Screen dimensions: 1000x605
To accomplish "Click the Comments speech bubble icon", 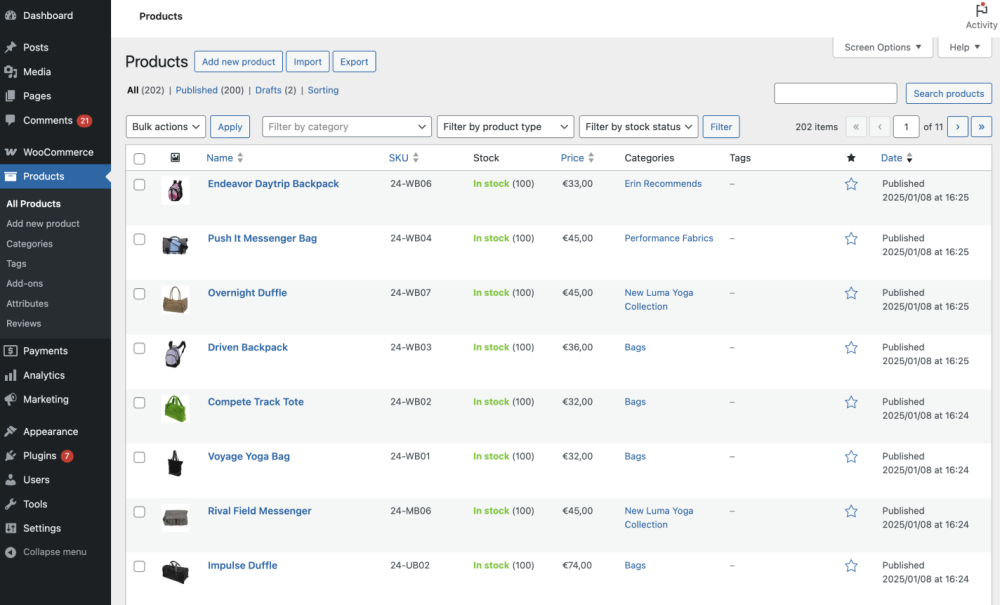I will (10, 120).
